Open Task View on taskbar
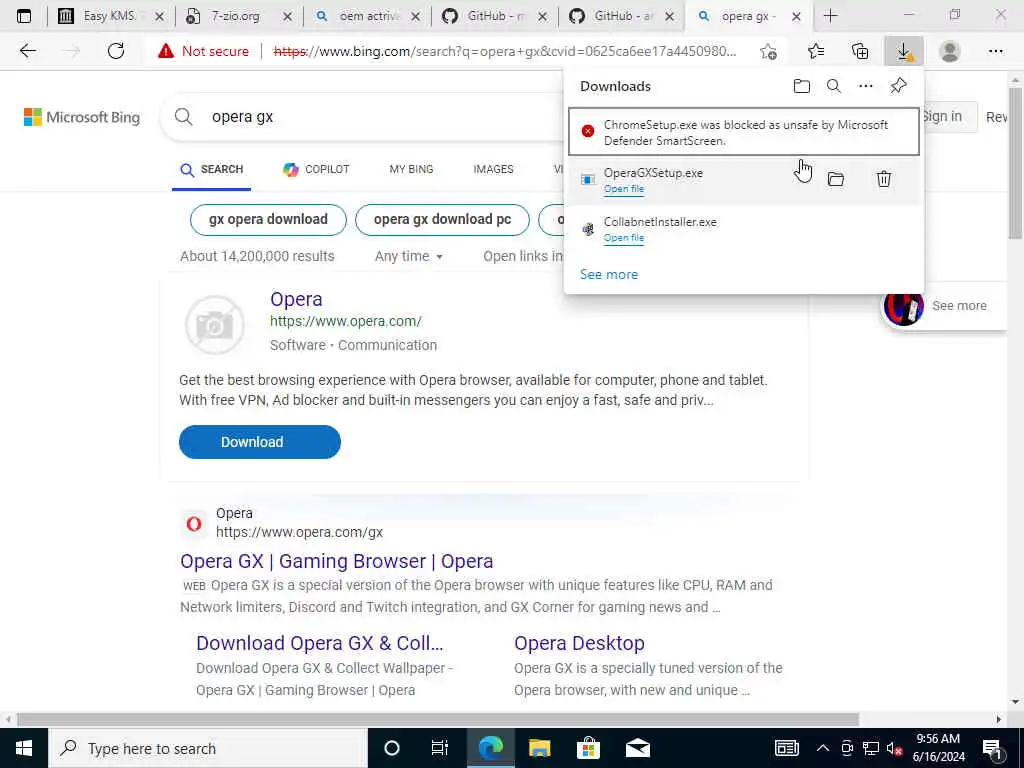Viewport: 1024px width, 768px height. coord(440,748)
